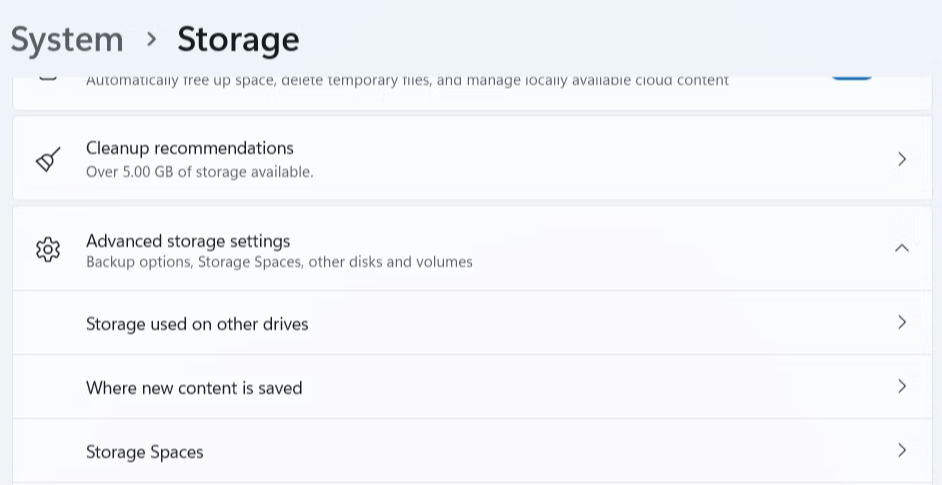Click 'Over 5.00 GB of storage available' text
This screenshot has height=485, width=942.
(200, 172)
